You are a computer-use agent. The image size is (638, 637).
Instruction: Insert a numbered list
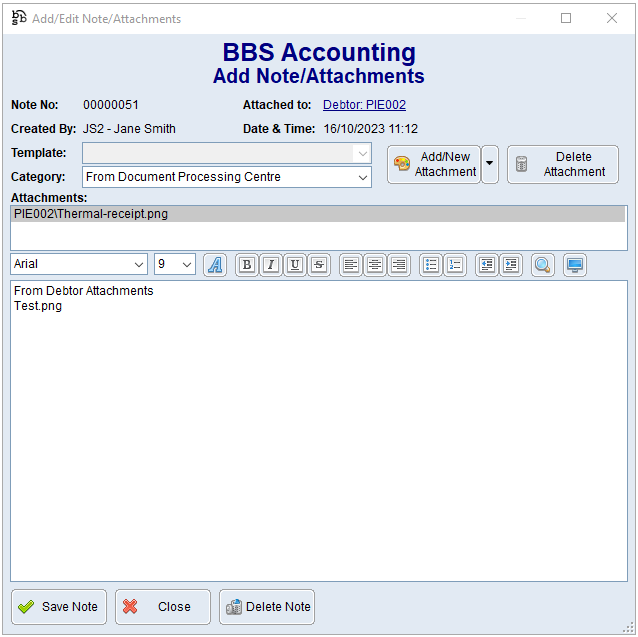coord(455,265)
